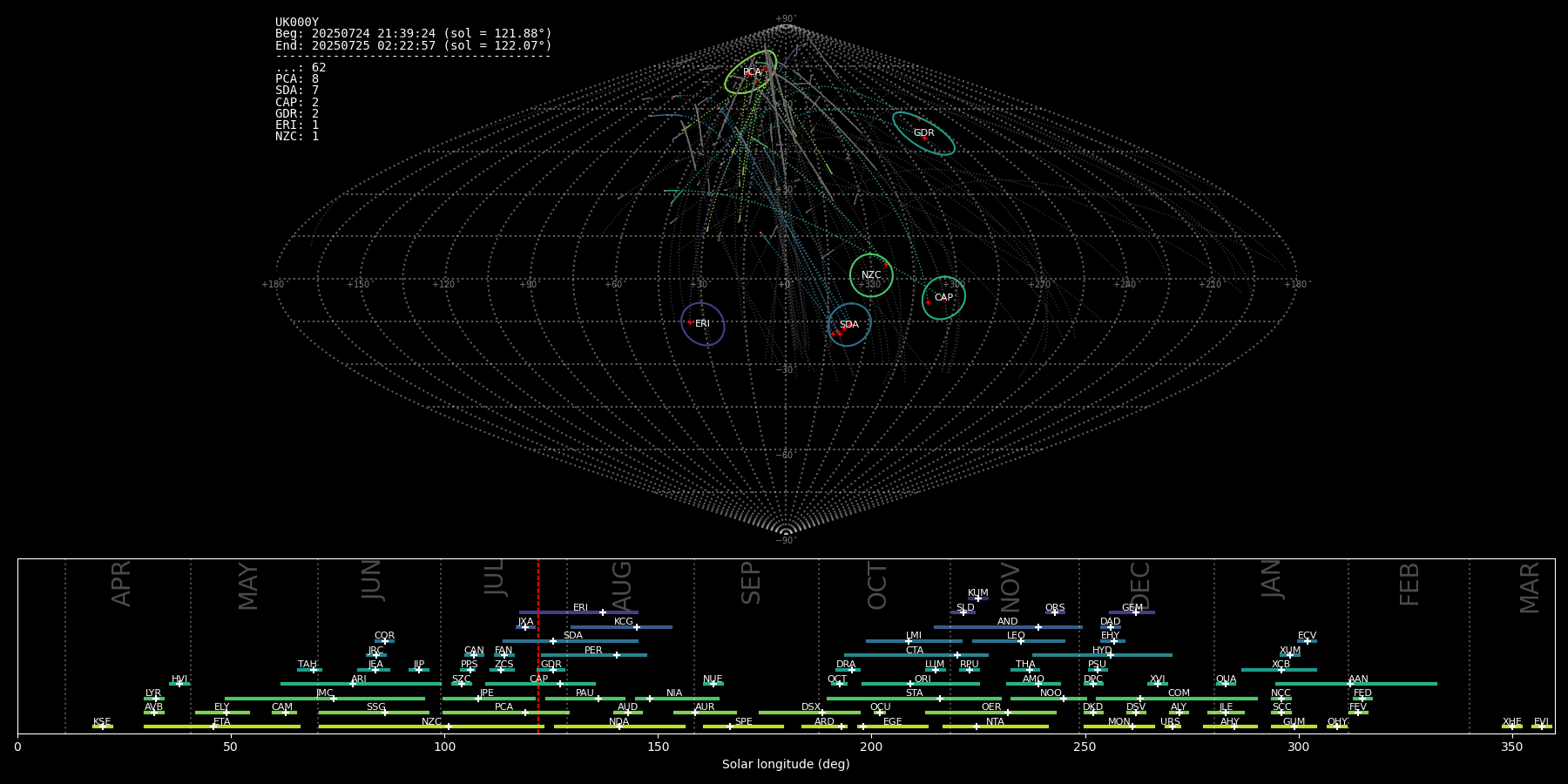
Task: Select the NZC radiant circle on sky map
Action: [x=871, y=275]
